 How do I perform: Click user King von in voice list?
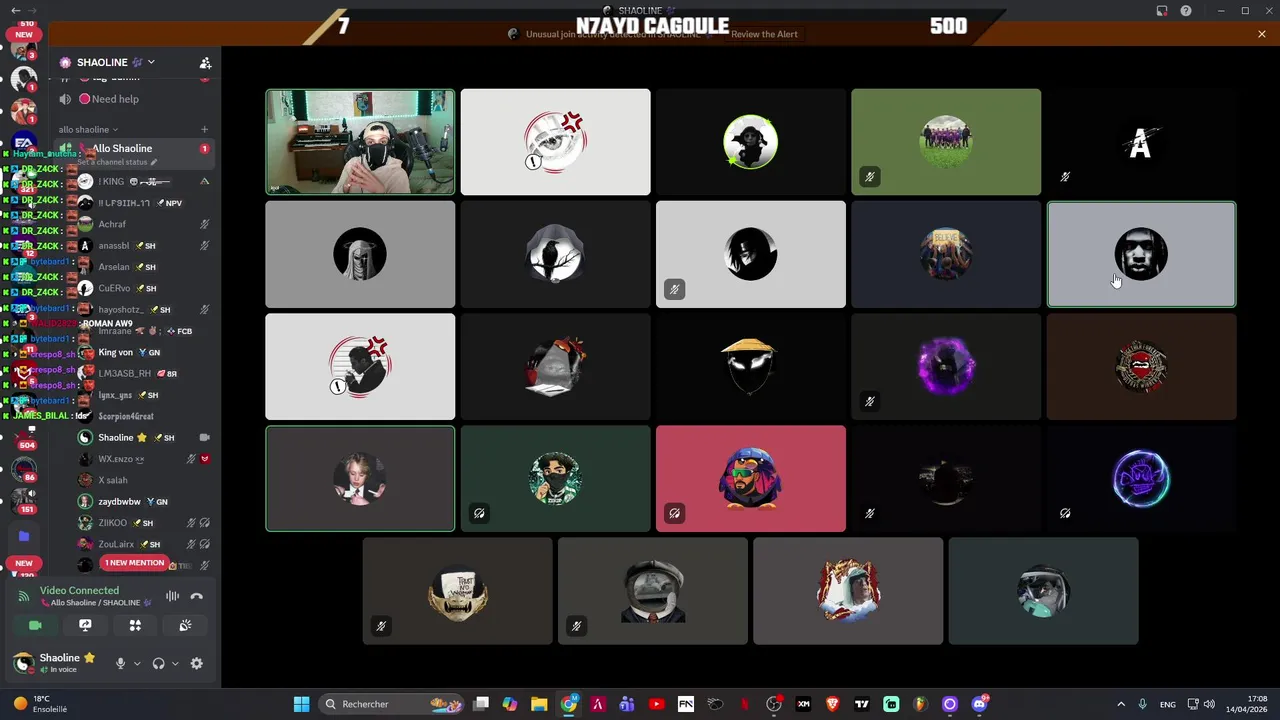(143, 352)
